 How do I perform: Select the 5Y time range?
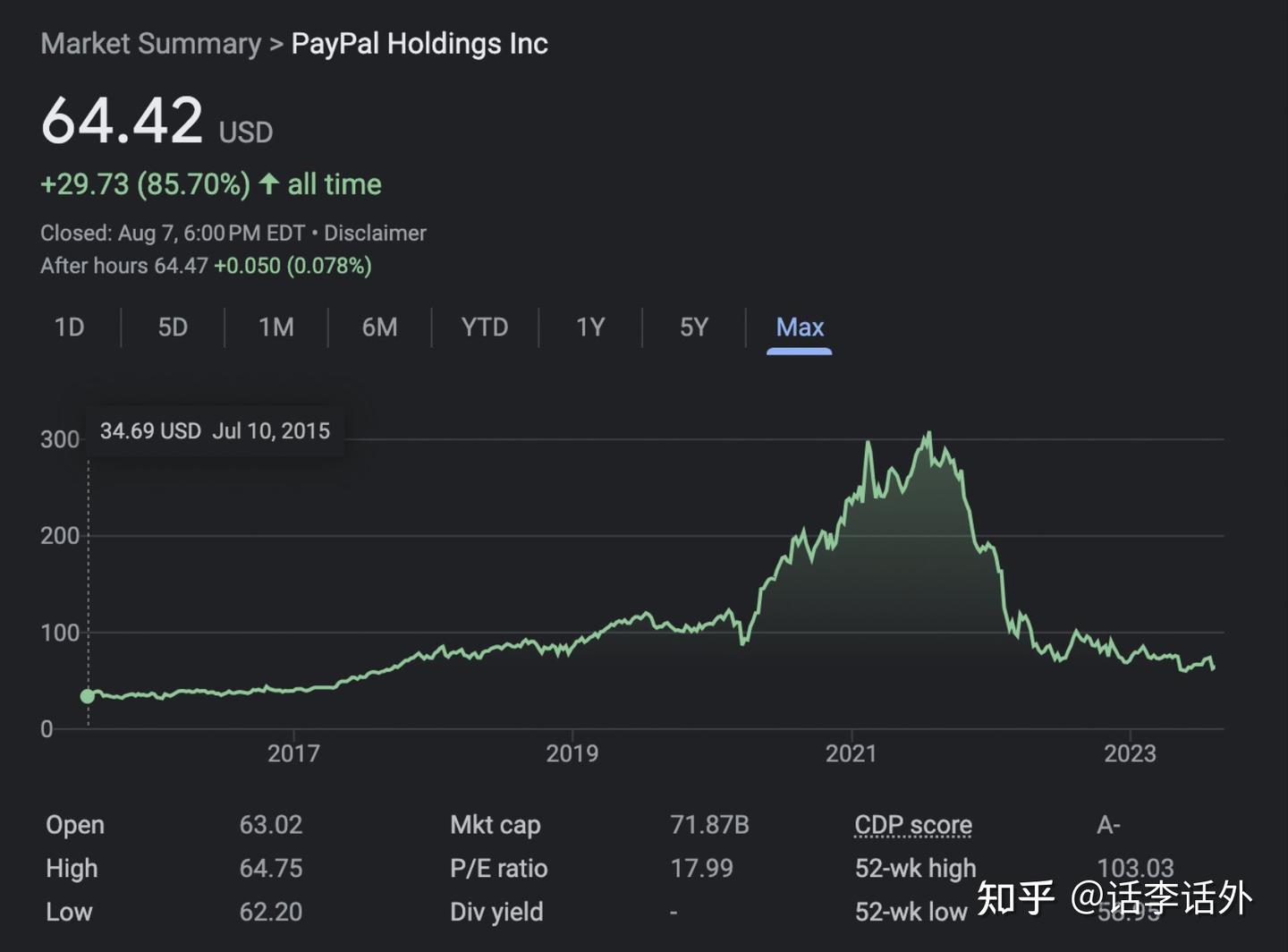pyautogui.click(x=693, y=327)
